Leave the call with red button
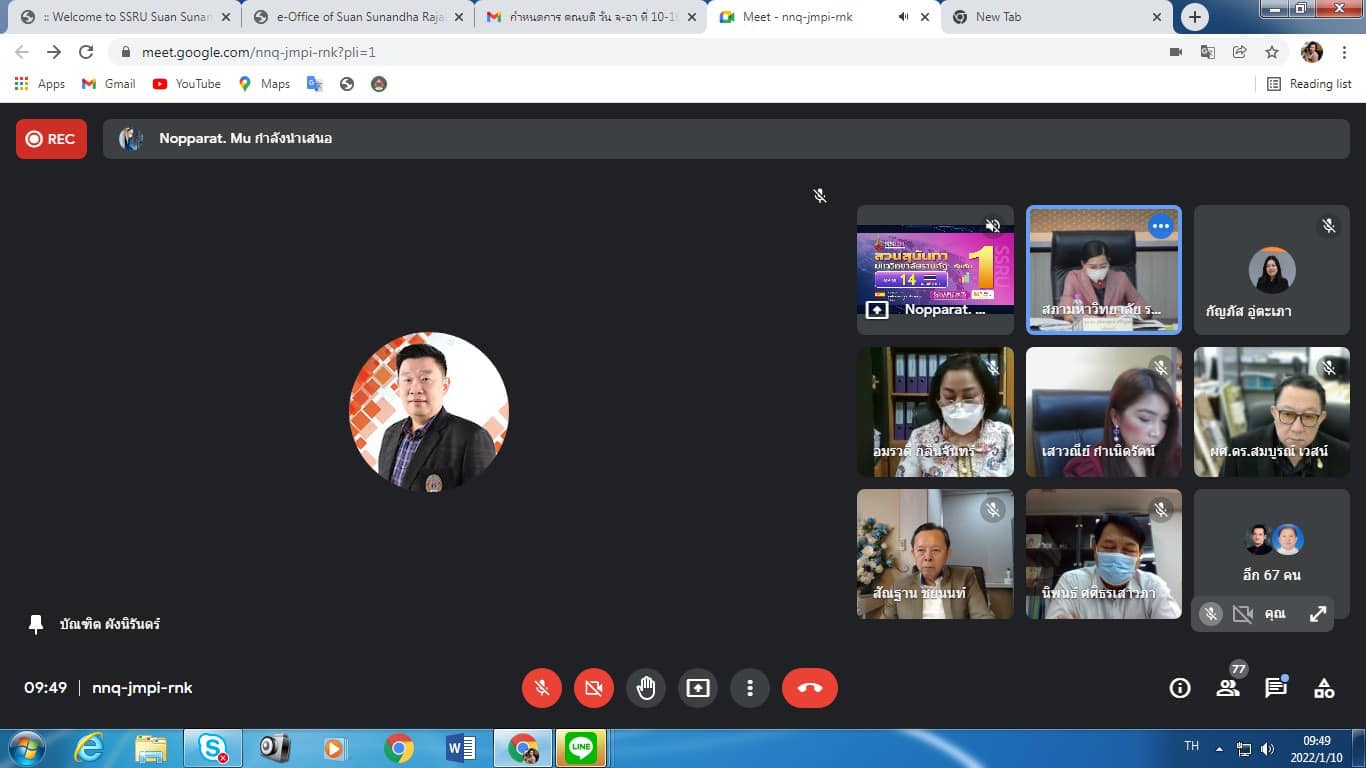Viewport: 1366px width, 768px height. click(x=809, y=688)
